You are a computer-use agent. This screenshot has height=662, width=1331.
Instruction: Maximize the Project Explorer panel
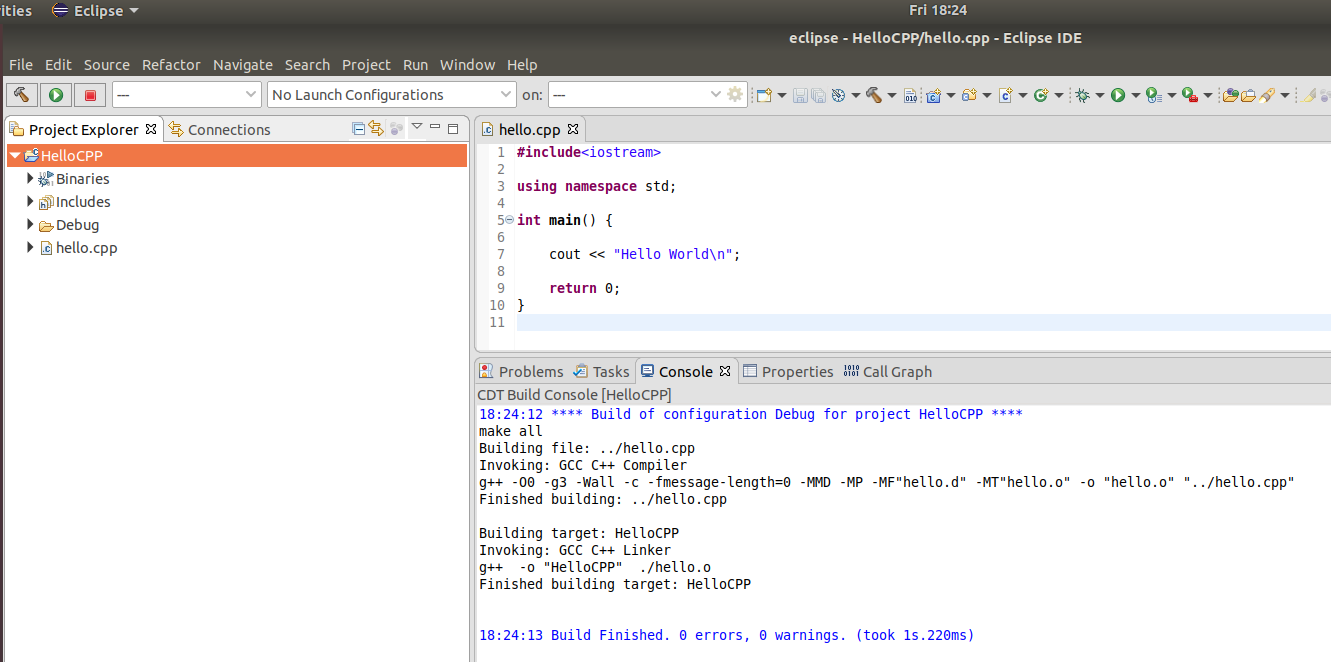click(453, 128)
